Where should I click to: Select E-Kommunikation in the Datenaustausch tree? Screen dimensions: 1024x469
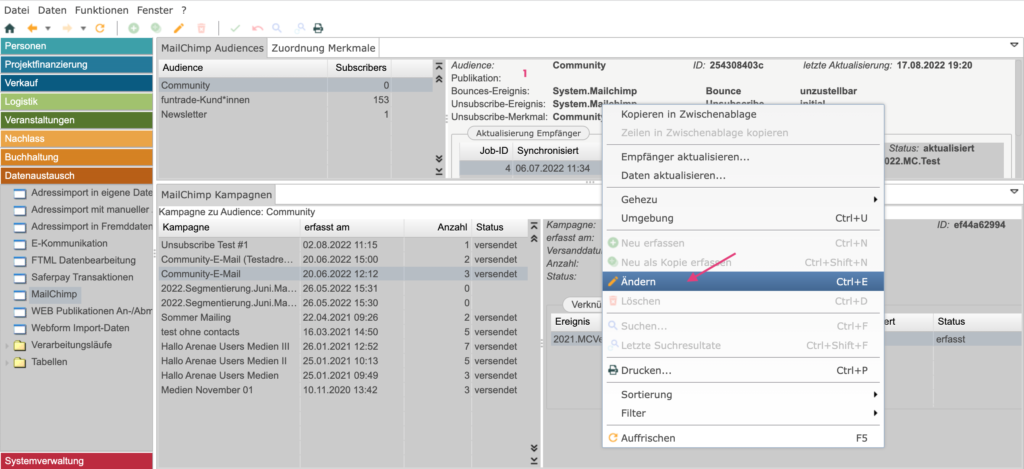coord(69,243)
